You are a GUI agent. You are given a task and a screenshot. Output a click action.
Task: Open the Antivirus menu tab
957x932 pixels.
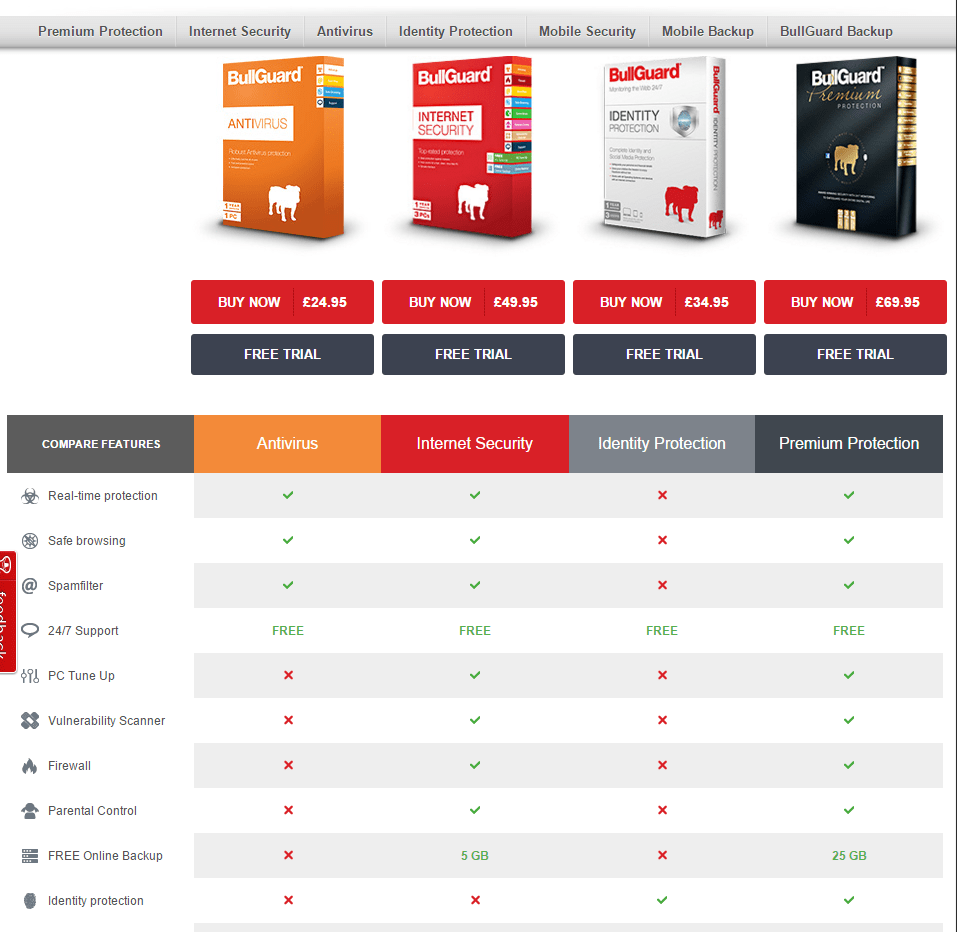pyautogui.click(x=345, y=31)
